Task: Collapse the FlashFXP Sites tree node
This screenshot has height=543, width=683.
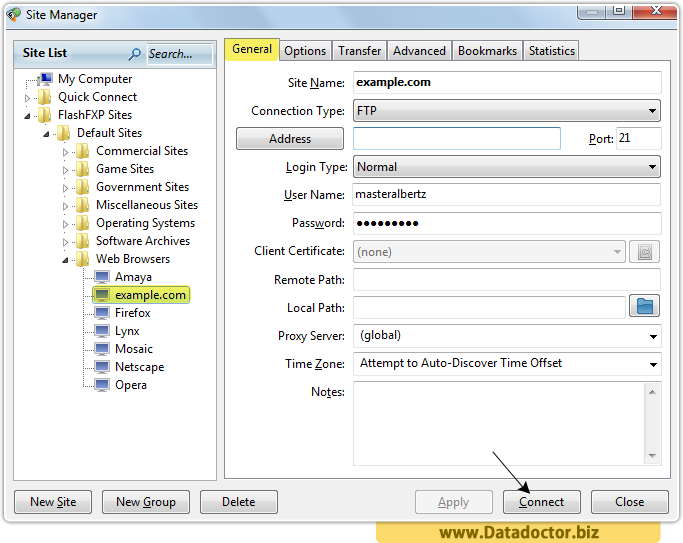Action: pos(27,116)
